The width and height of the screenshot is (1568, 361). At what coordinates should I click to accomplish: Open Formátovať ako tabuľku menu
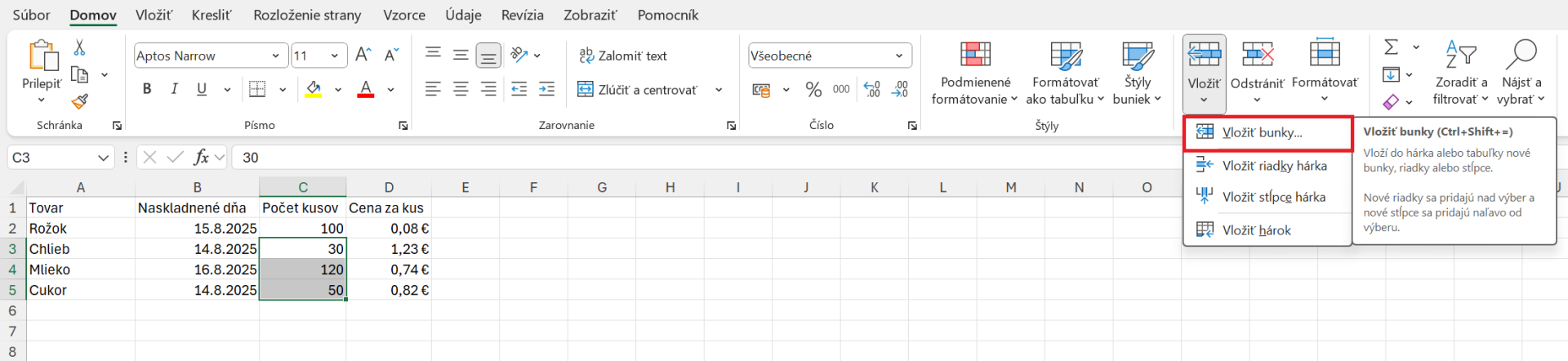1065,74
